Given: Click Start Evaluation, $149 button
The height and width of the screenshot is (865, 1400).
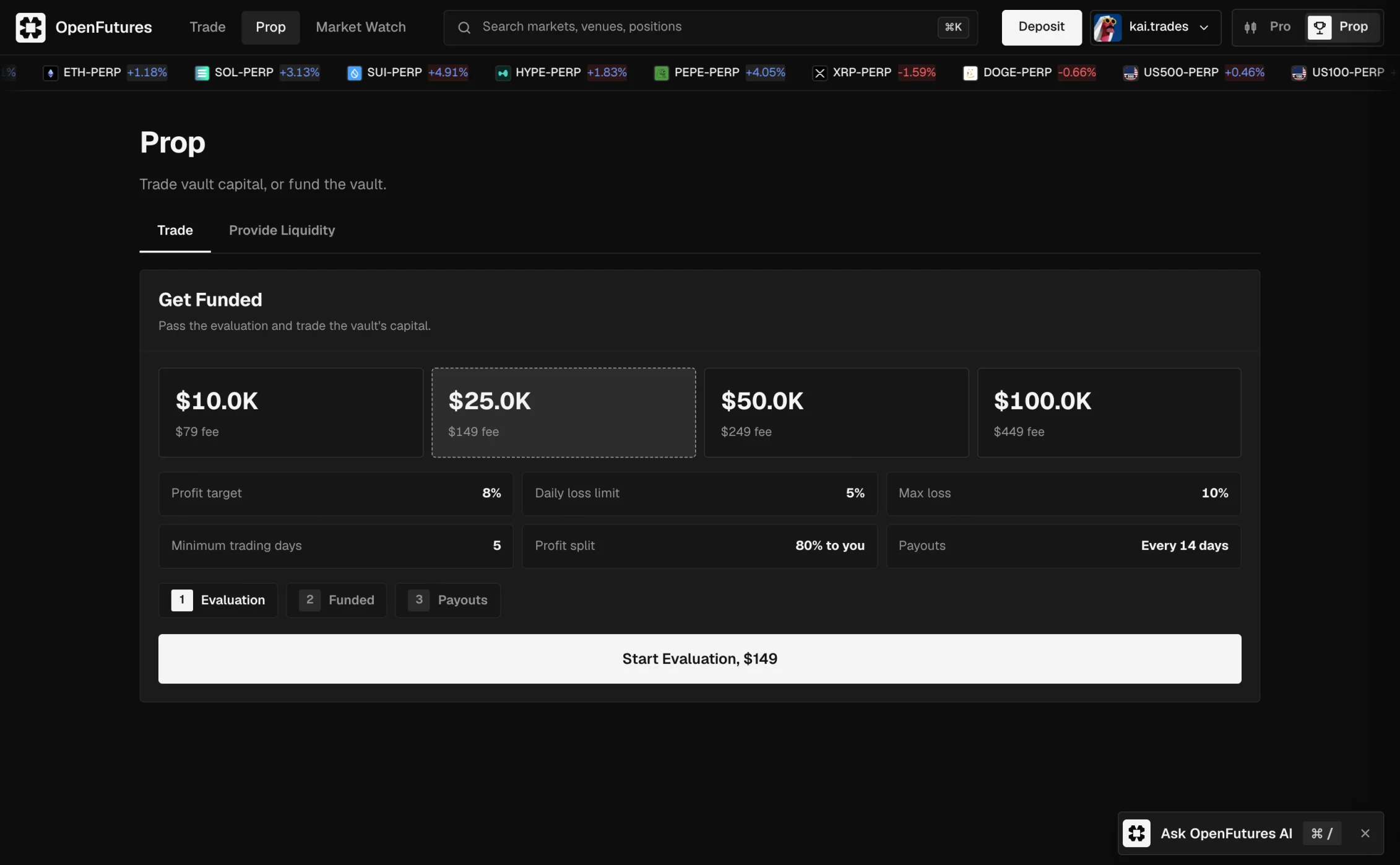Looking at the screenshot, I should 699,658.
